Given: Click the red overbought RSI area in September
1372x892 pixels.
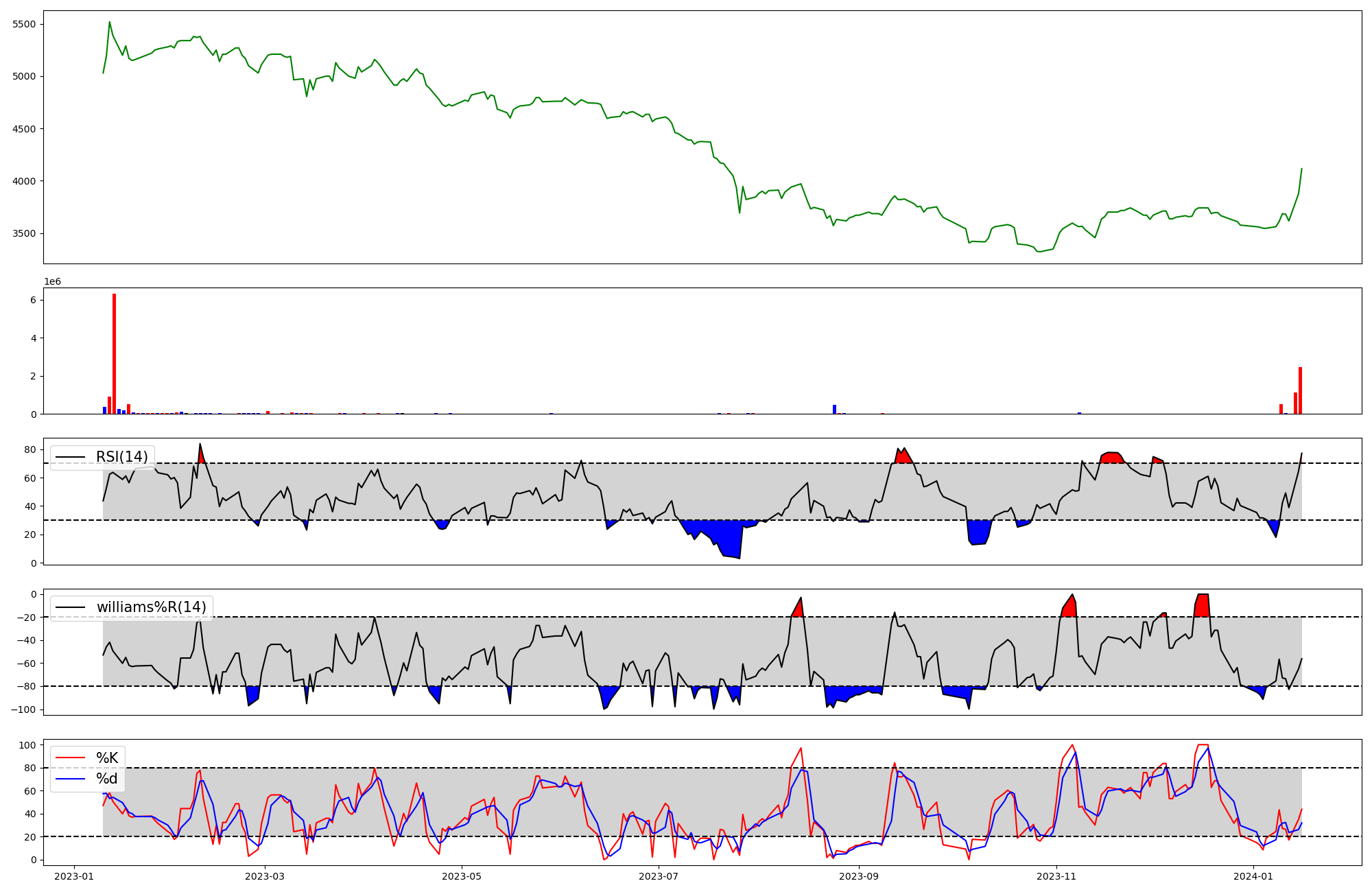Looking at the screenshot, I should pyautogui.click(x=903, y=457).
